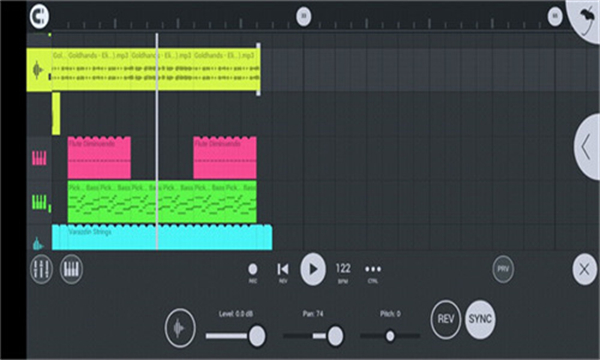Select the first Flute Diminuendo pink clip

click(x=99, y=158)
